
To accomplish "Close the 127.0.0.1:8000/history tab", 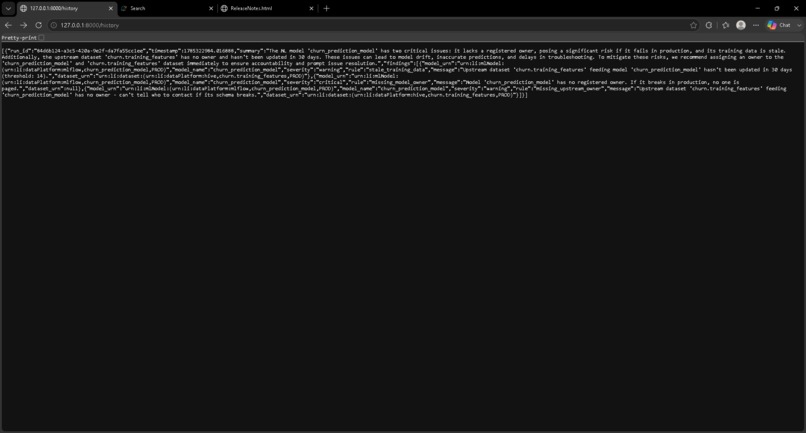I will click(111, 8).
